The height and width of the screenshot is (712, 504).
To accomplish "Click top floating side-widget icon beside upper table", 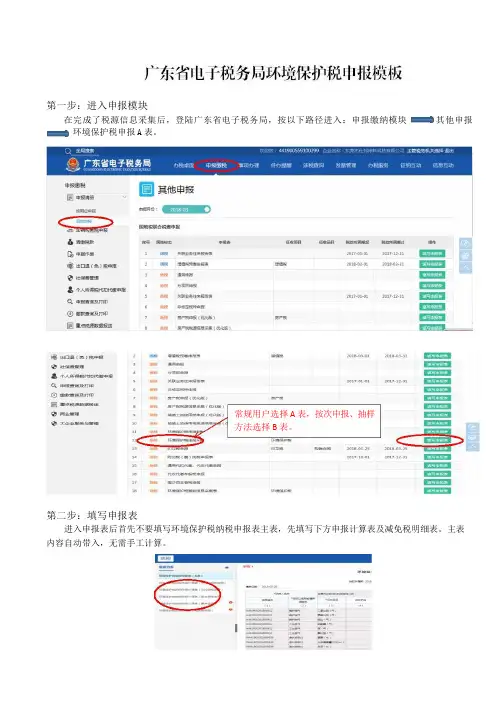I will pyautogui.click(x=465, y=243).
